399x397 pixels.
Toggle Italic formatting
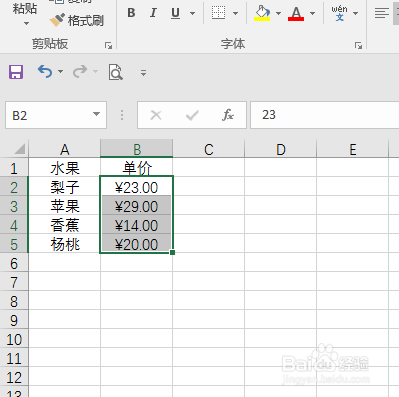[153, 13]
